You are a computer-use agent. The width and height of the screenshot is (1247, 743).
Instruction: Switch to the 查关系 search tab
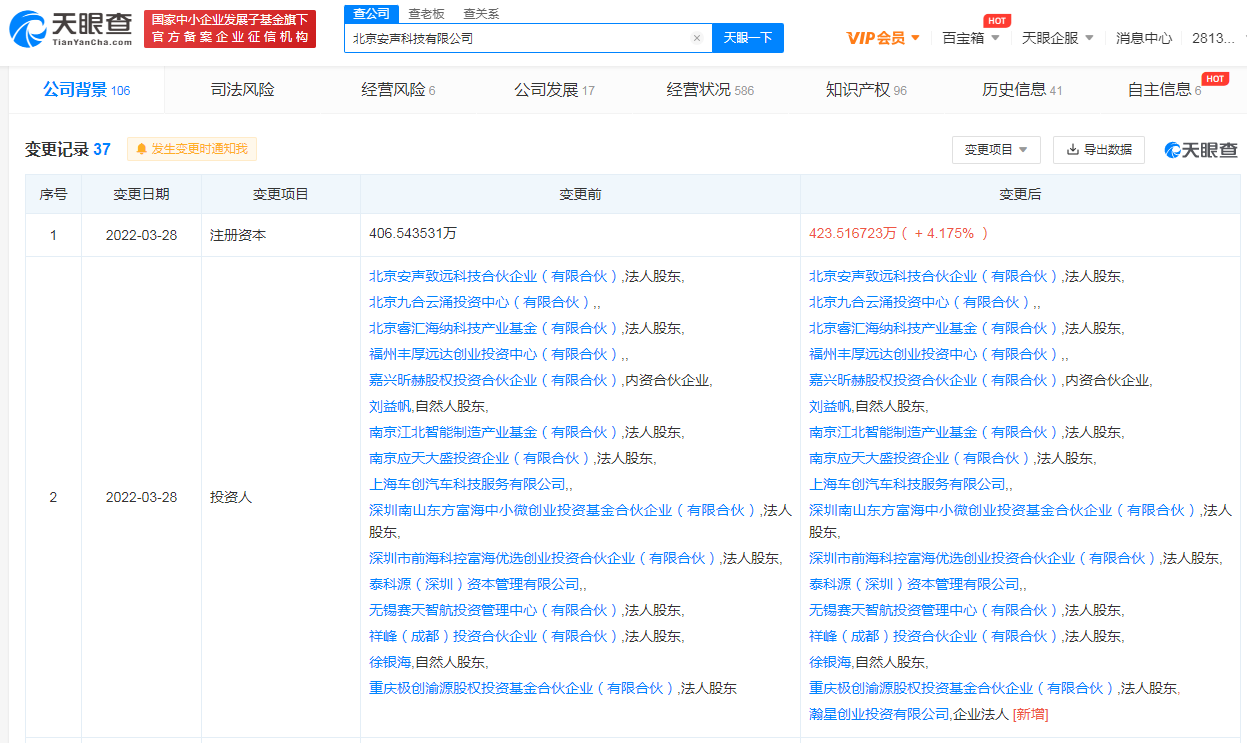click(481, 13)
